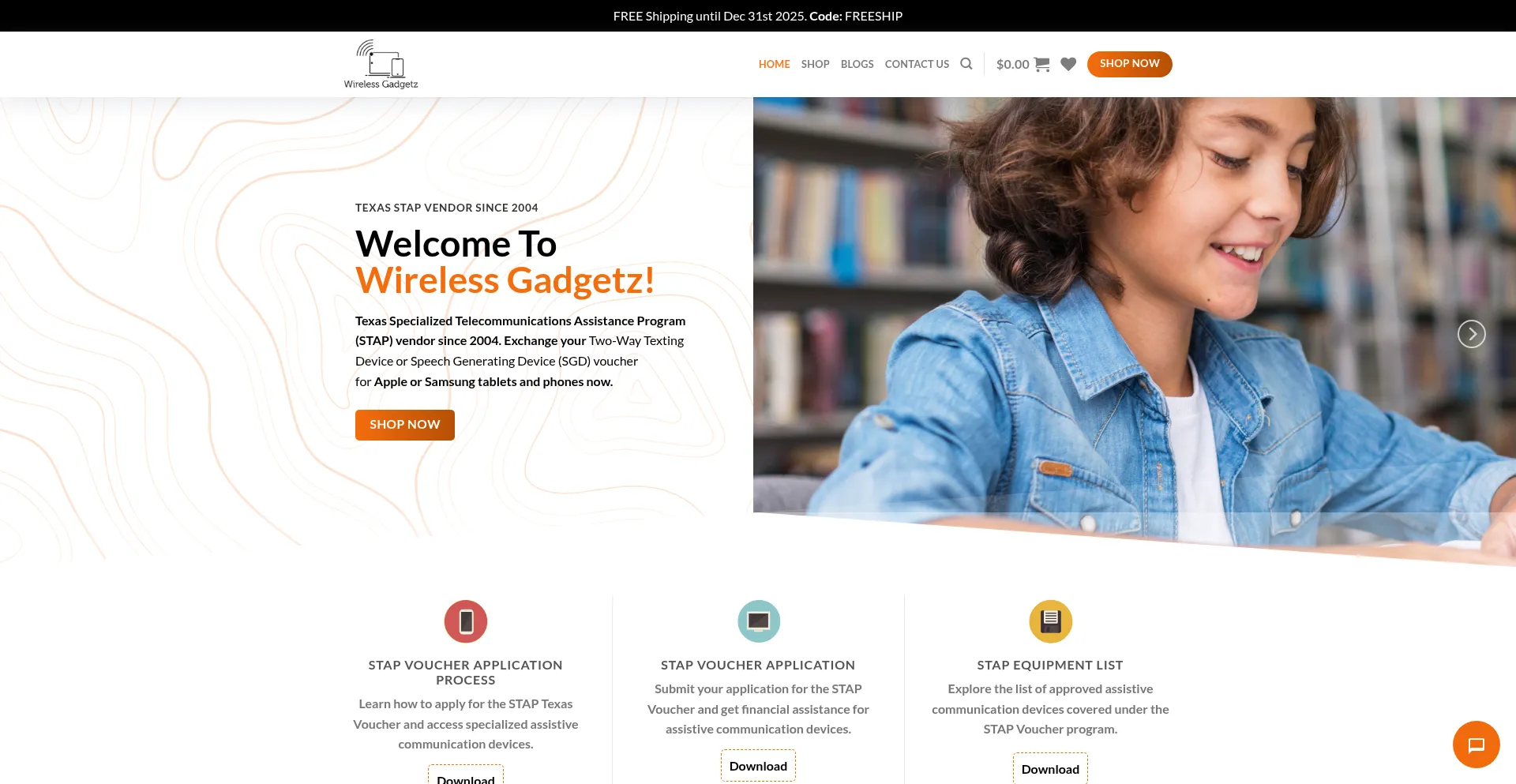Screen dimensions: 1516x784
Task: Download the STAP Voucher Application
Action: [x=758, y=766]
